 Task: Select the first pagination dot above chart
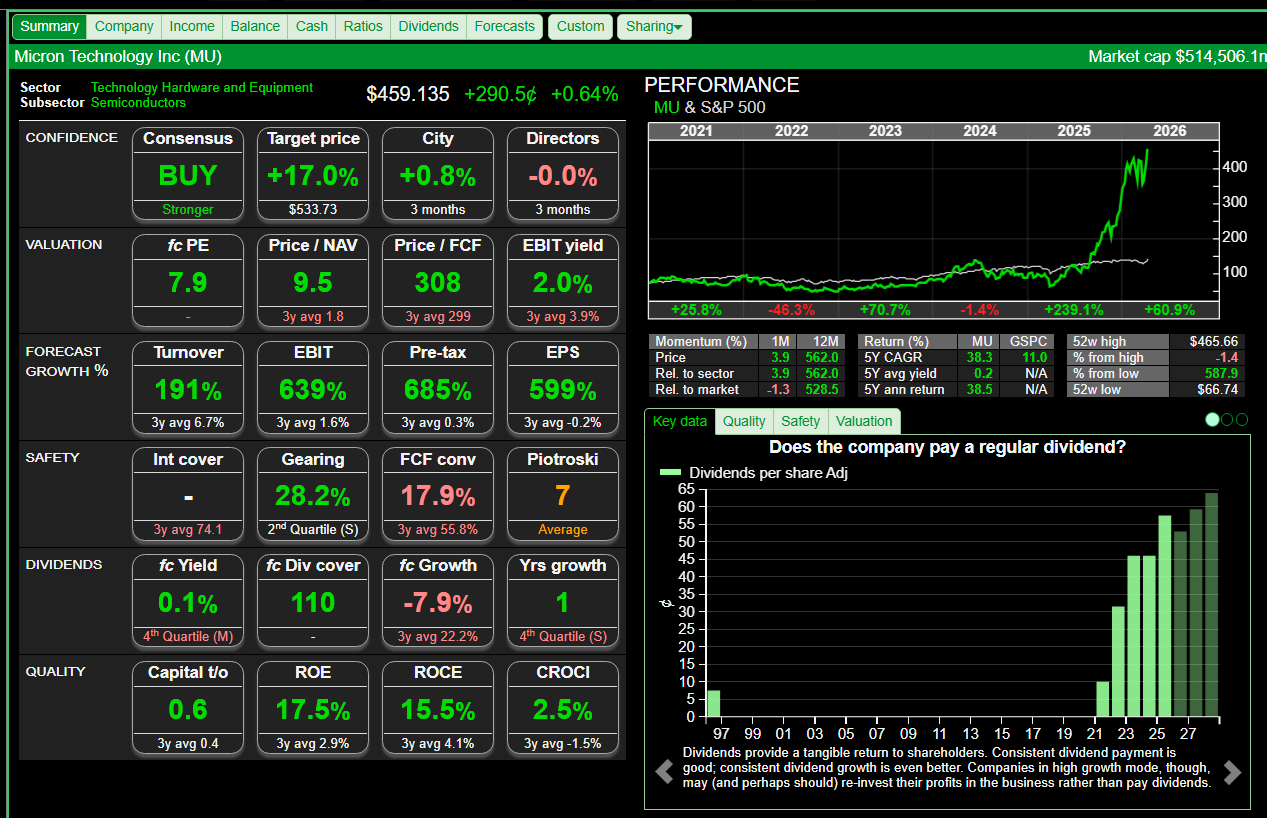1212,420
